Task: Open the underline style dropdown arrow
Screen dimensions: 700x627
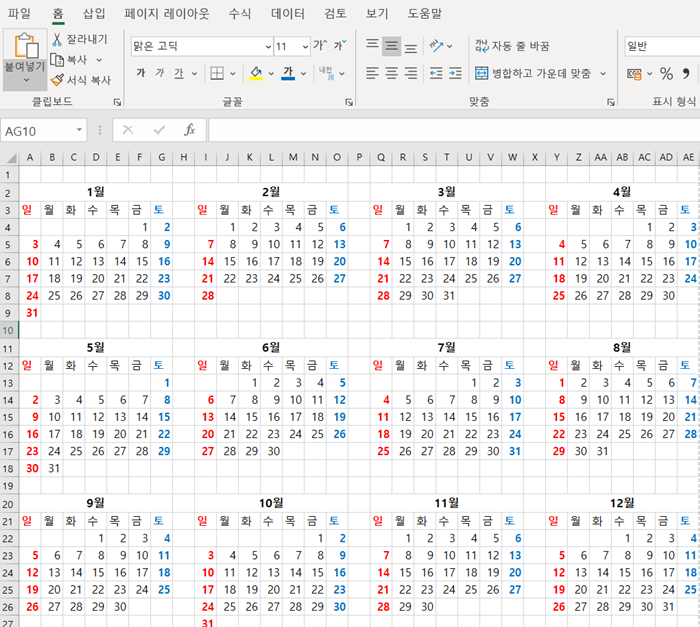Action: click(x=194, y=74)
